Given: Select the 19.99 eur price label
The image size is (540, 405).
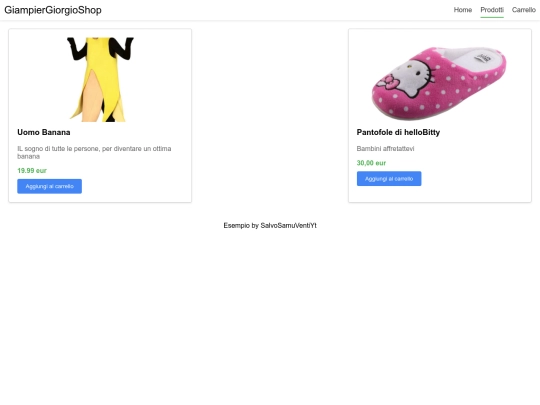Looking at the screenshot, I should pyautogui.click(x=32, y=170).
